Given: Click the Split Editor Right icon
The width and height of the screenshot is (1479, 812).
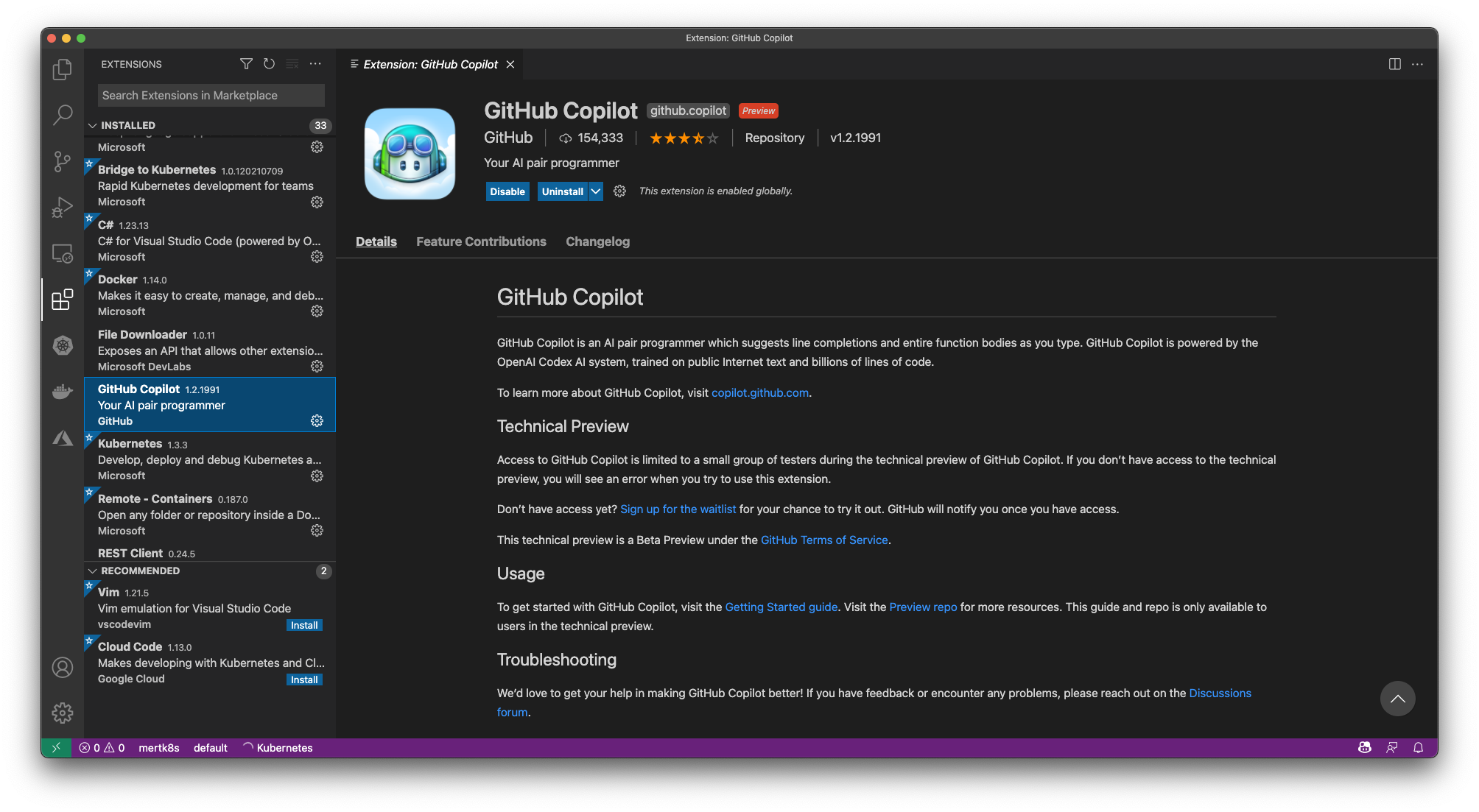Looking at the screenshot, I should tap(1394, 64).
